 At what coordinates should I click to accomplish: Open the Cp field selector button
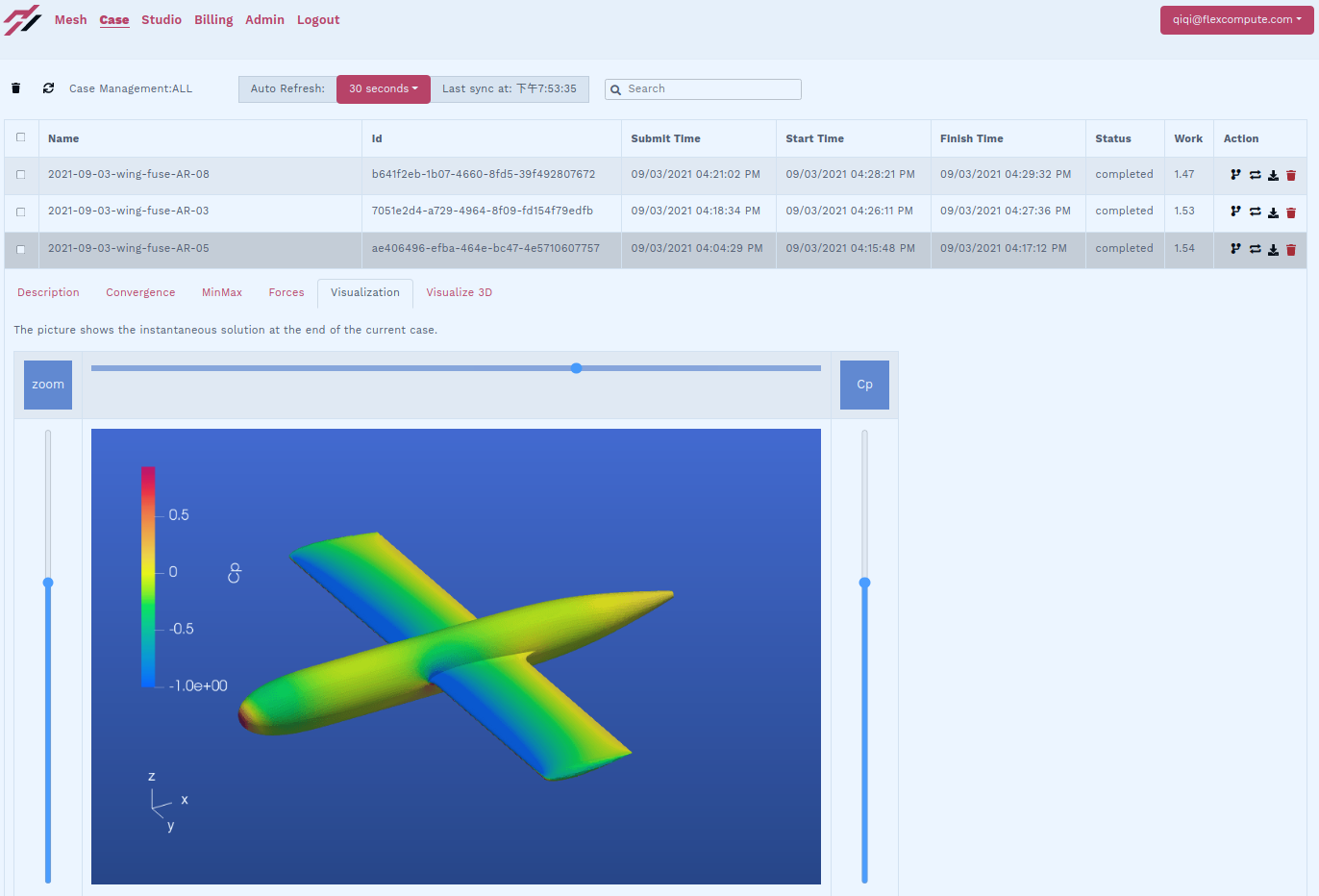click(864, 385)
